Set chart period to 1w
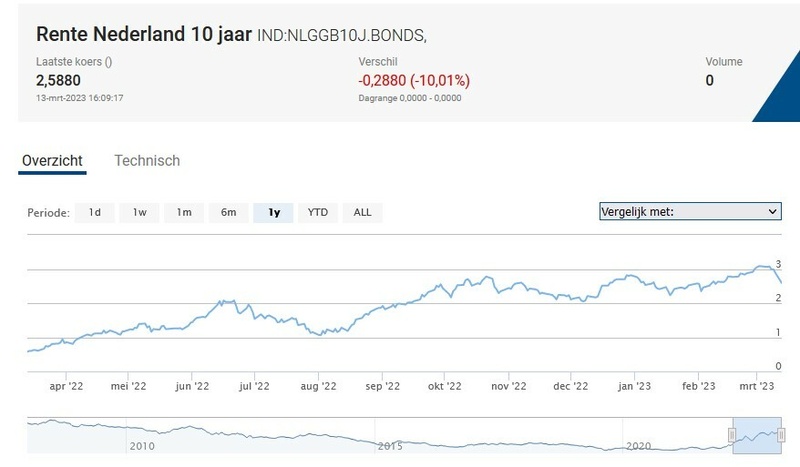Viewport: 800px width, 467px height. point(139,212)
